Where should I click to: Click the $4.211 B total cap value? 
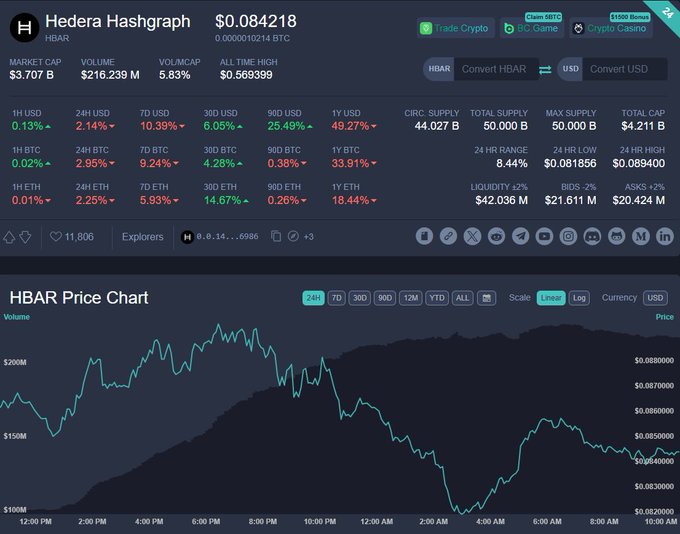643,126
